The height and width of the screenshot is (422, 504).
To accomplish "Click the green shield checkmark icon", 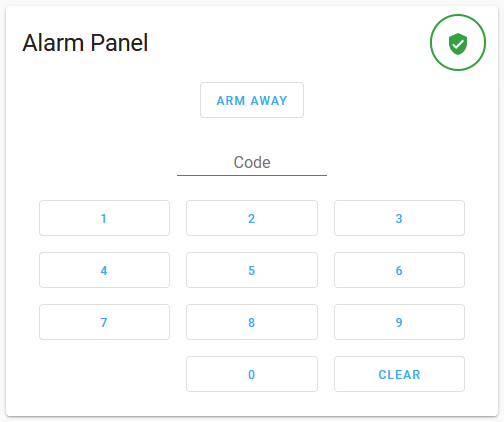I will coord(458,44).
